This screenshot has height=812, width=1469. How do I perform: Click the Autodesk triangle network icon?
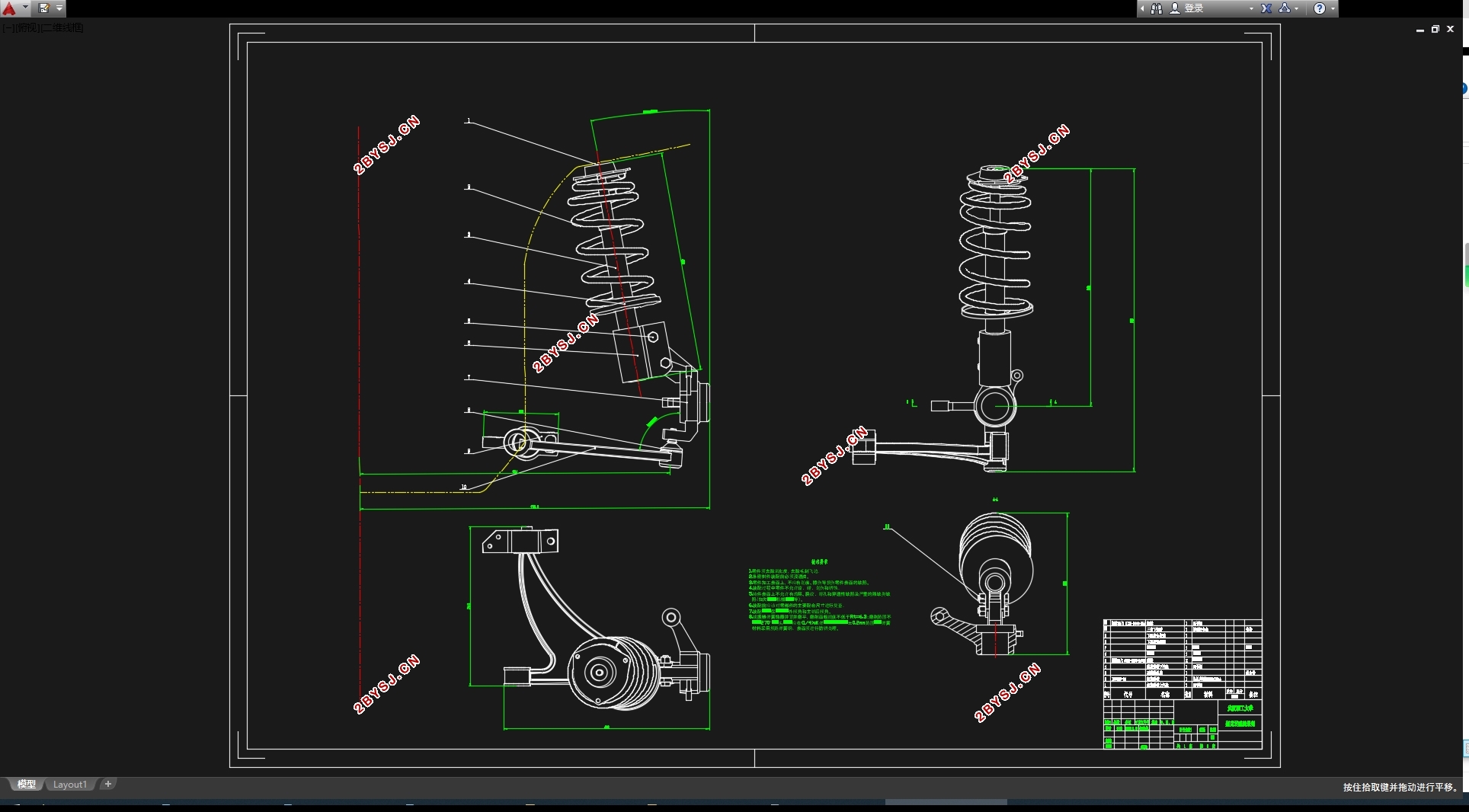tap(1285, 8)
